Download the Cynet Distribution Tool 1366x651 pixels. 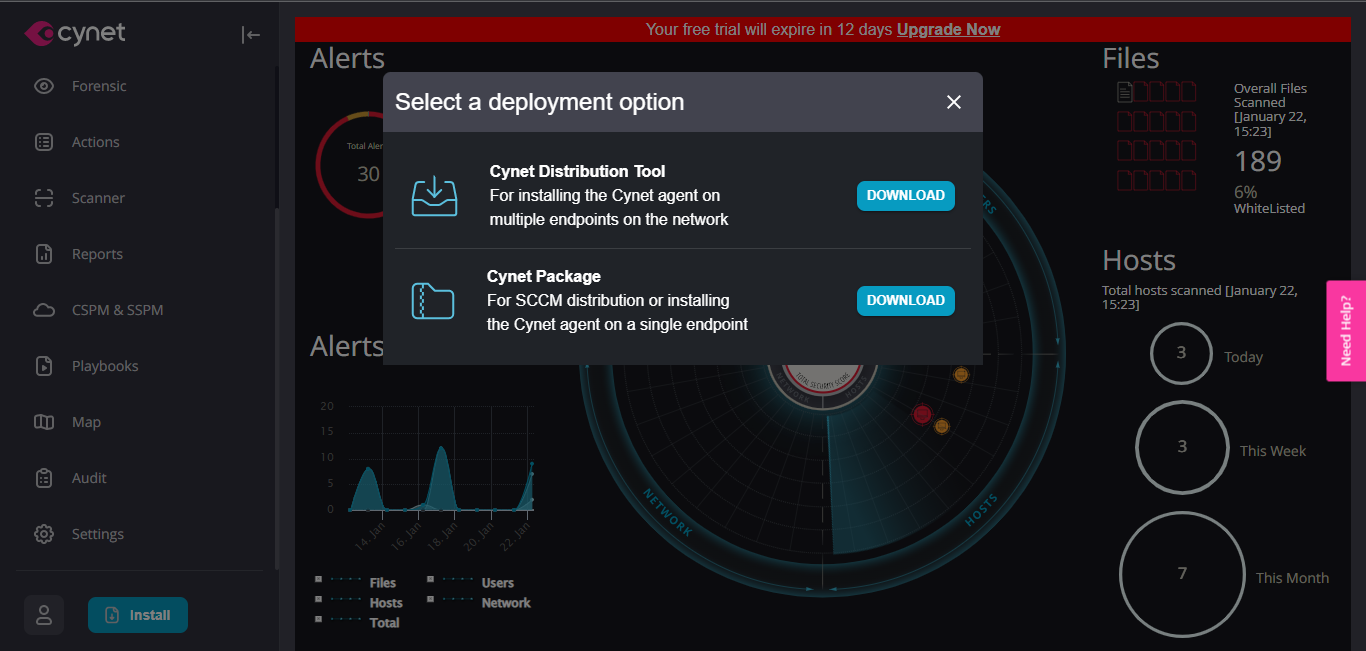905,196
